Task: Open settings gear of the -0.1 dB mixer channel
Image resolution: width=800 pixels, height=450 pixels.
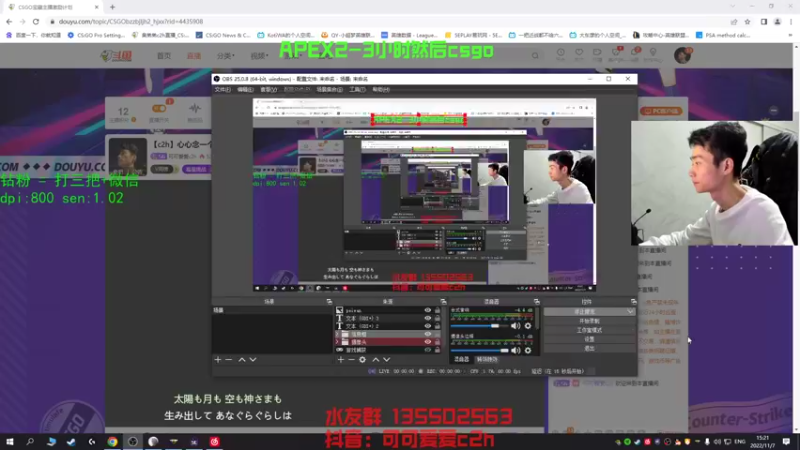Action: tap(528, 351)
